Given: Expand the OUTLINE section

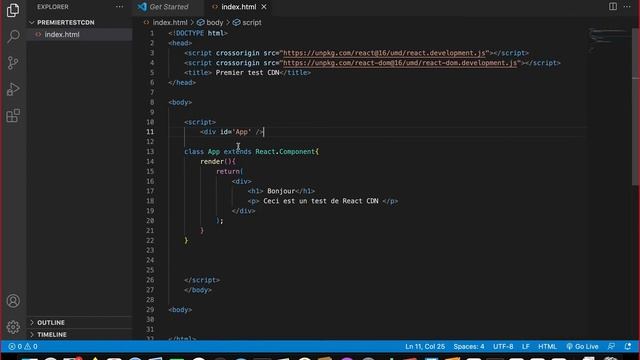Looking at the screenshot, I should tap(80, 322).
